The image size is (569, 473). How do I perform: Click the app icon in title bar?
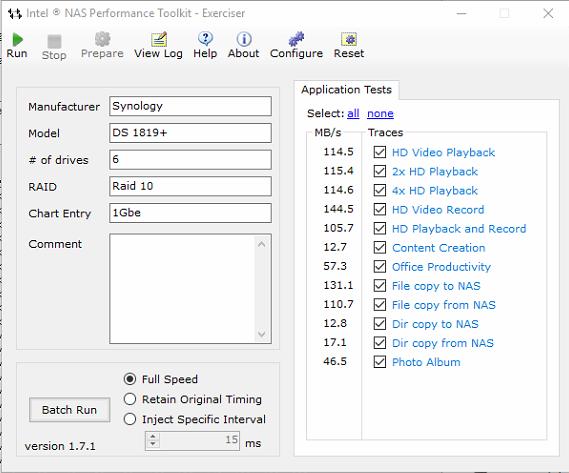click(15, 14)
